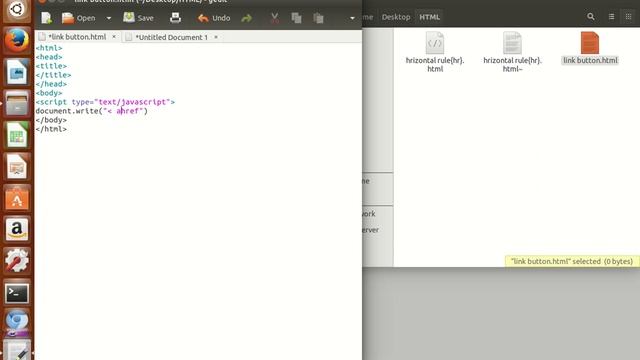Cut selected text with scissors icon
Viewport: 640px width, 360px height.
click(x=275, y=18)
